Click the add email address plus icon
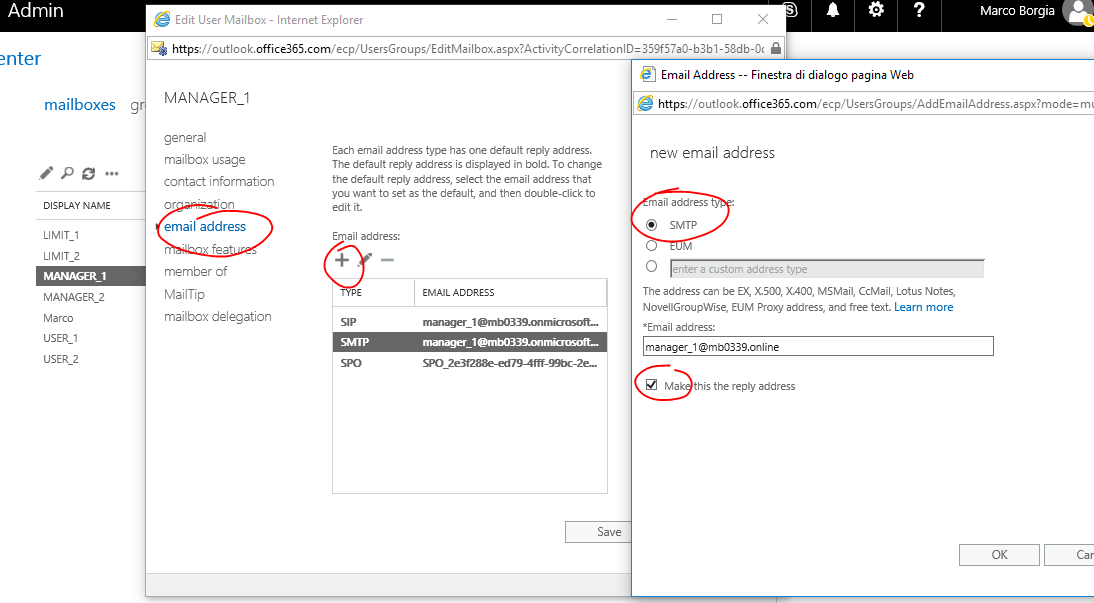Screen dimensions: 1094x603 (x=341, y=260)
